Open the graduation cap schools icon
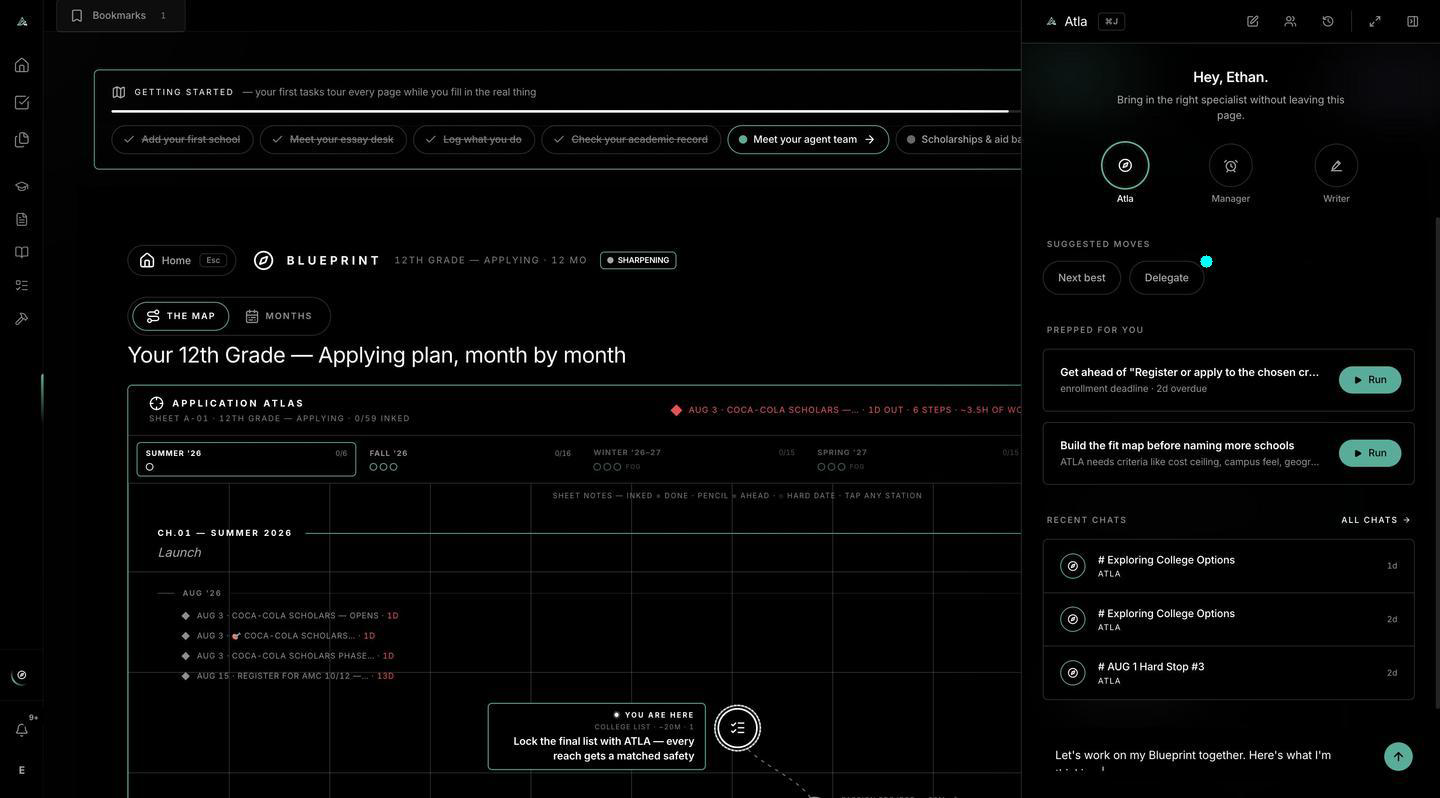The height and width of the screenshot is (798, 1440). (x=22, y=186)
